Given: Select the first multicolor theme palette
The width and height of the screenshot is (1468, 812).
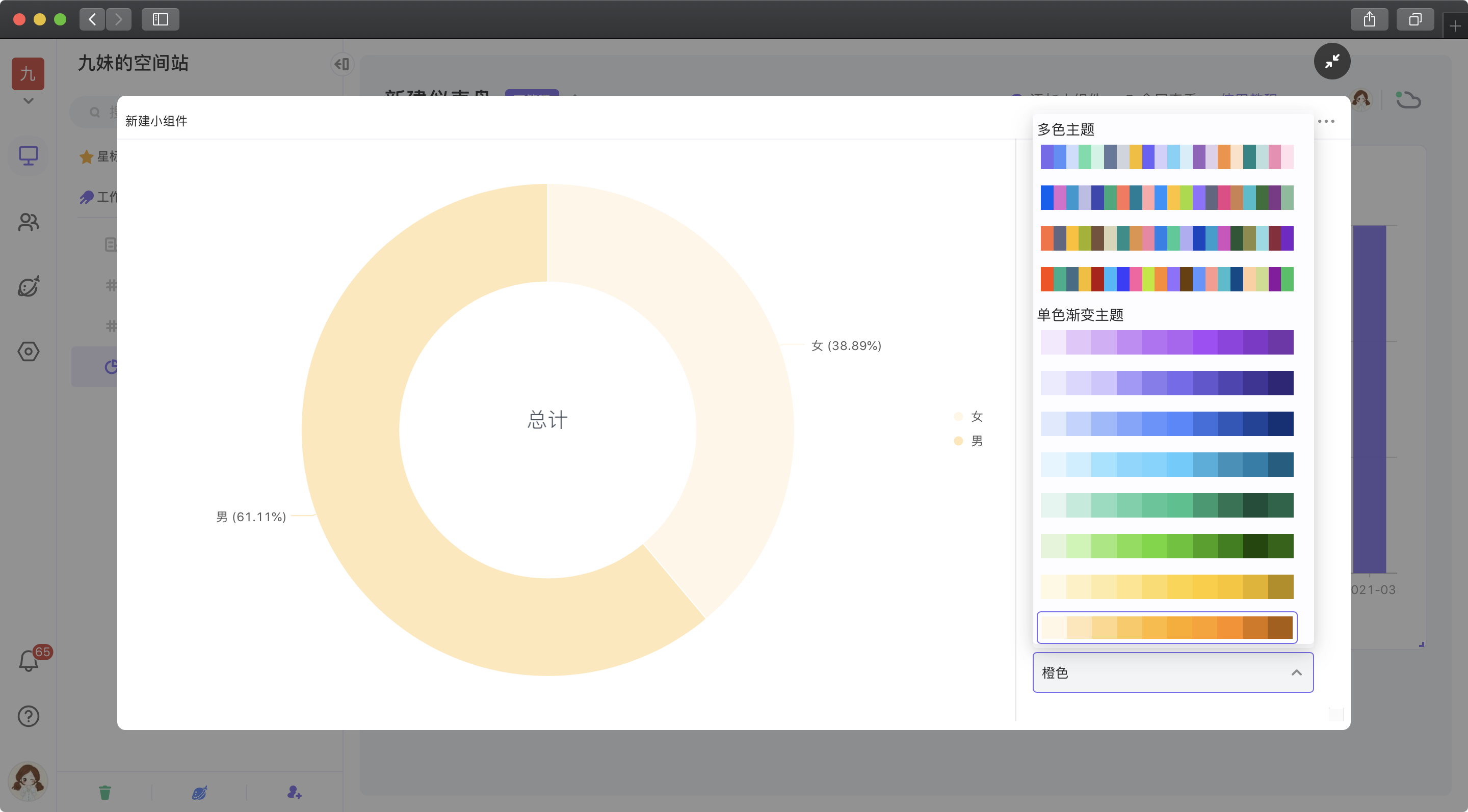Looking at the screenshot, I should coord(1167,156).
